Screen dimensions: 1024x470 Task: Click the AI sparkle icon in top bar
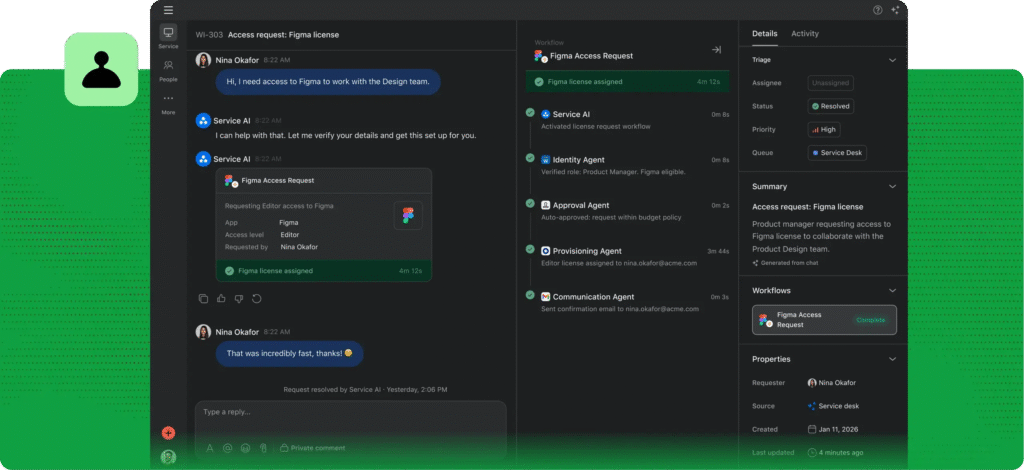click(x=895, y=10)
